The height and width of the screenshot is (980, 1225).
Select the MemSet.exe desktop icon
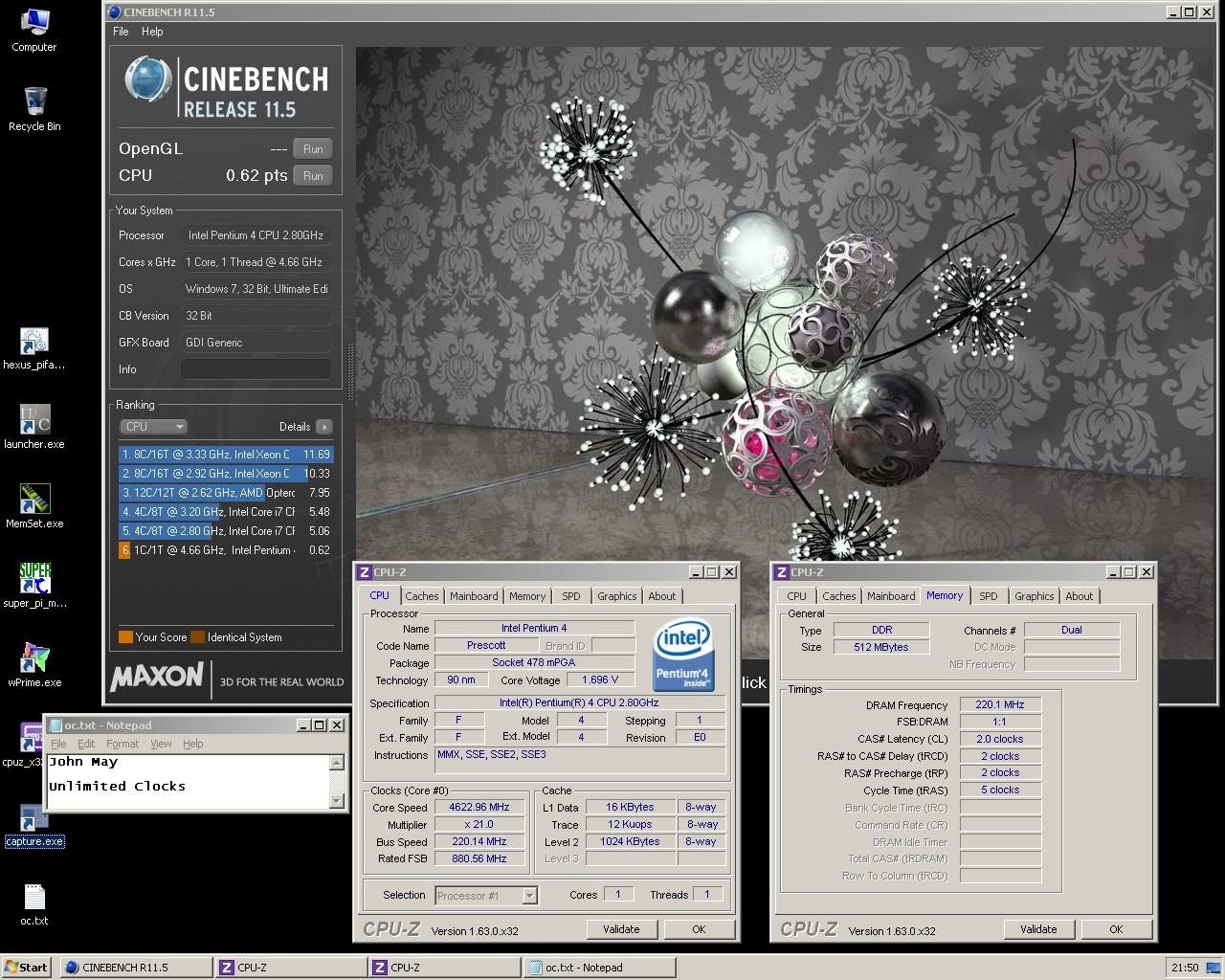(34, 507)
